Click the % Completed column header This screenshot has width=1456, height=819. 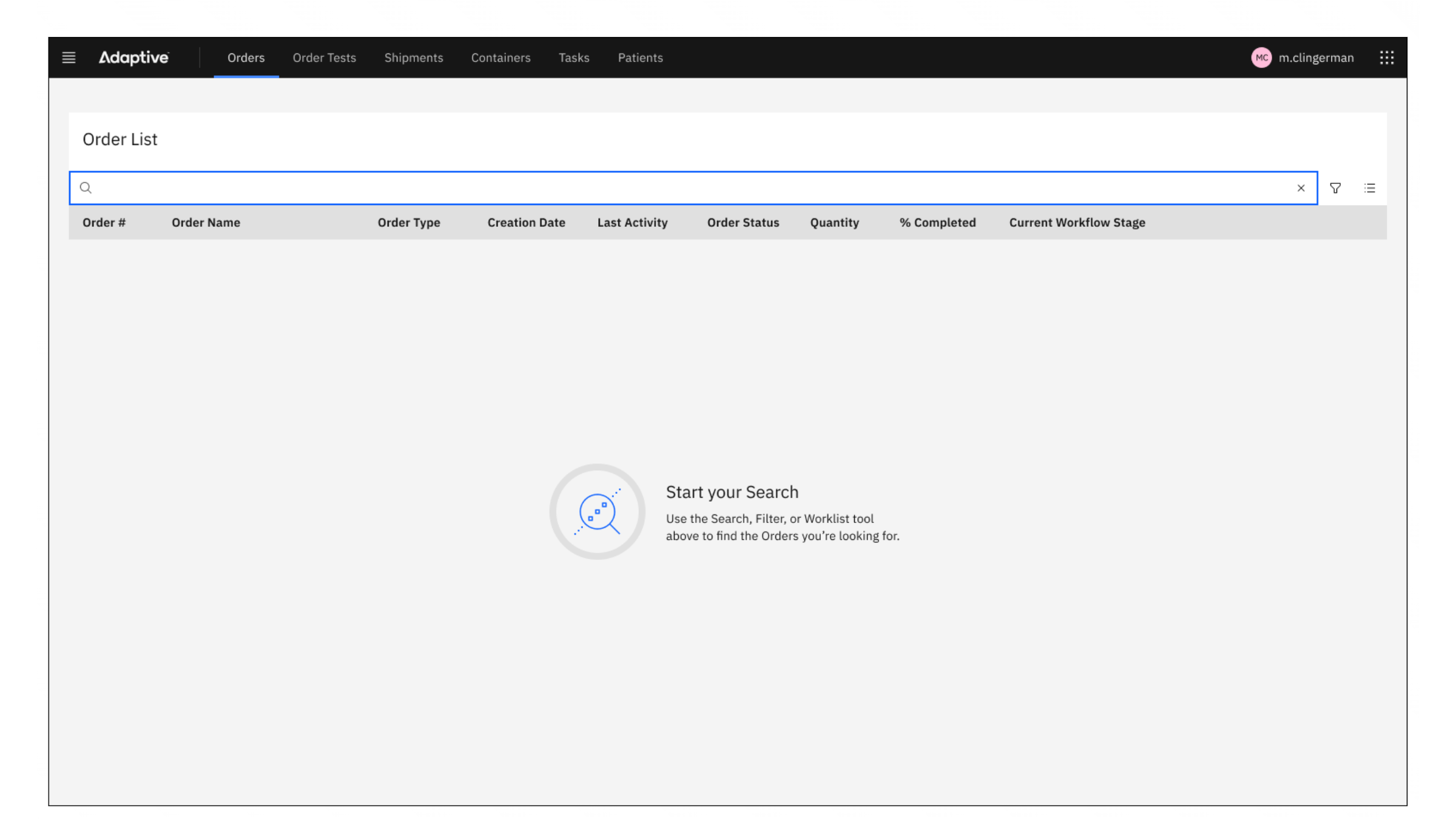[937, 223]
